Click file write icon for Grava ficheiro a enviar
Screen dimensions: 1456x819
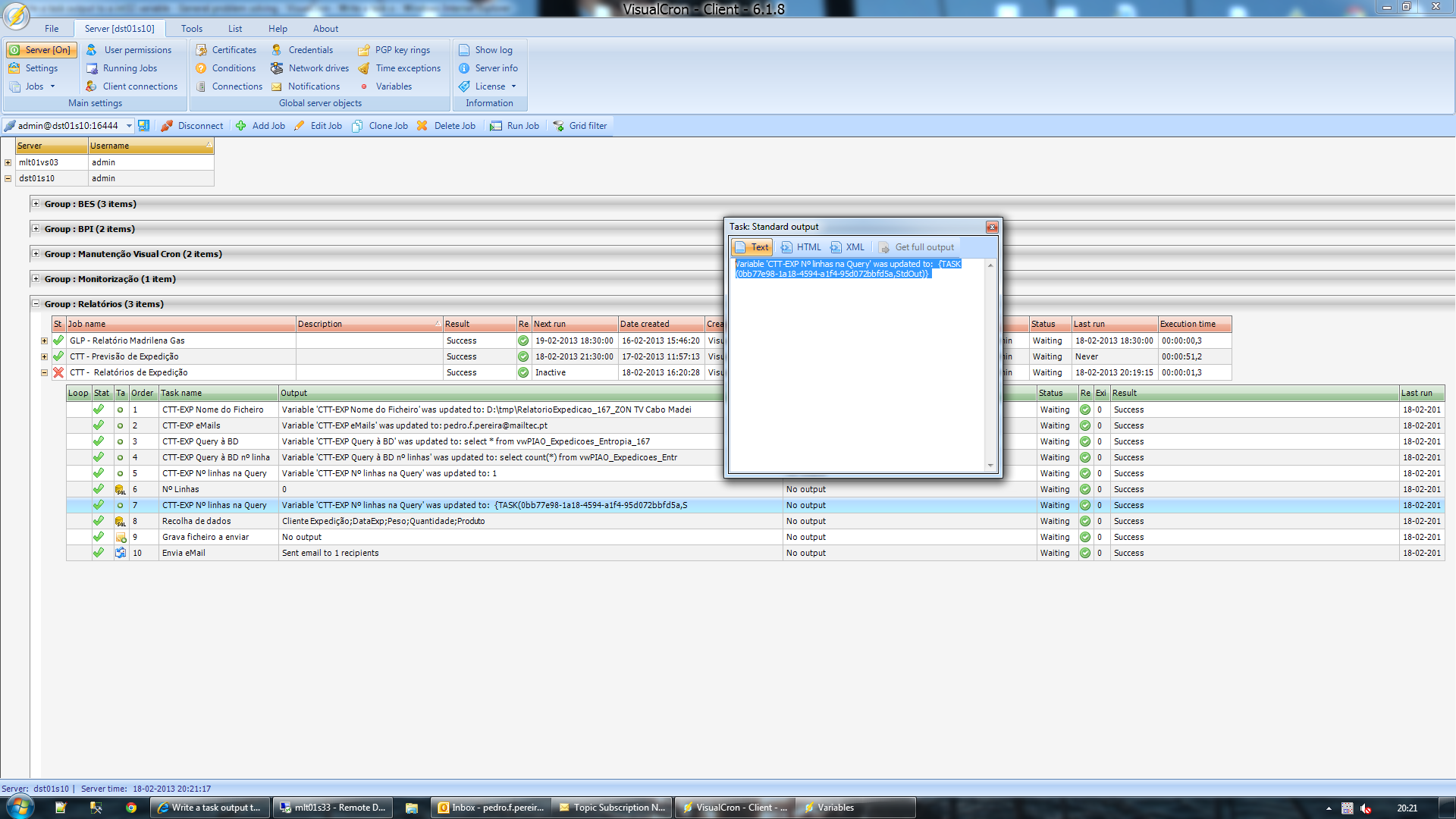120,537
